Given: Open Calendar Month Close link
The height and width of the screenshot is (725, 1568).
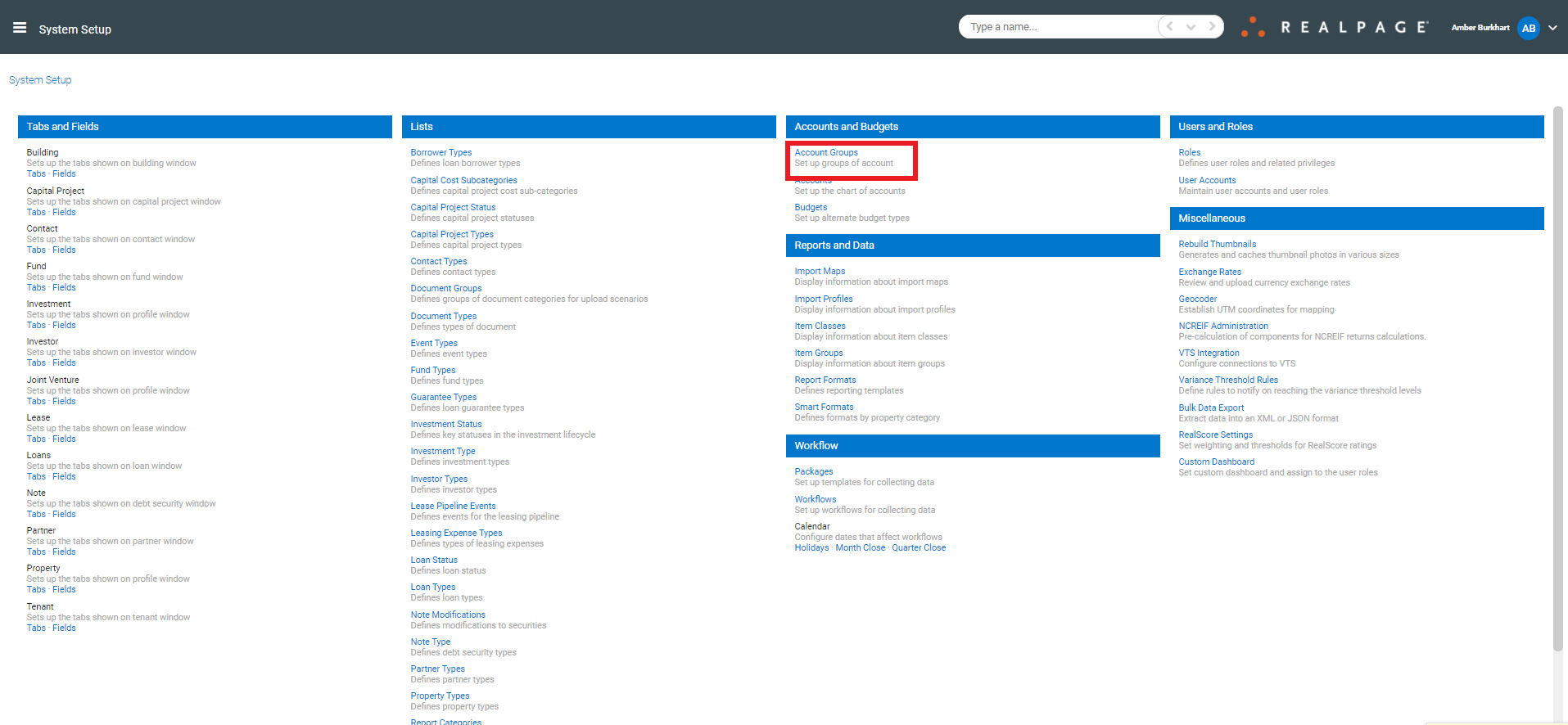Looking at the screenshot, I should (x=861, y=547).
